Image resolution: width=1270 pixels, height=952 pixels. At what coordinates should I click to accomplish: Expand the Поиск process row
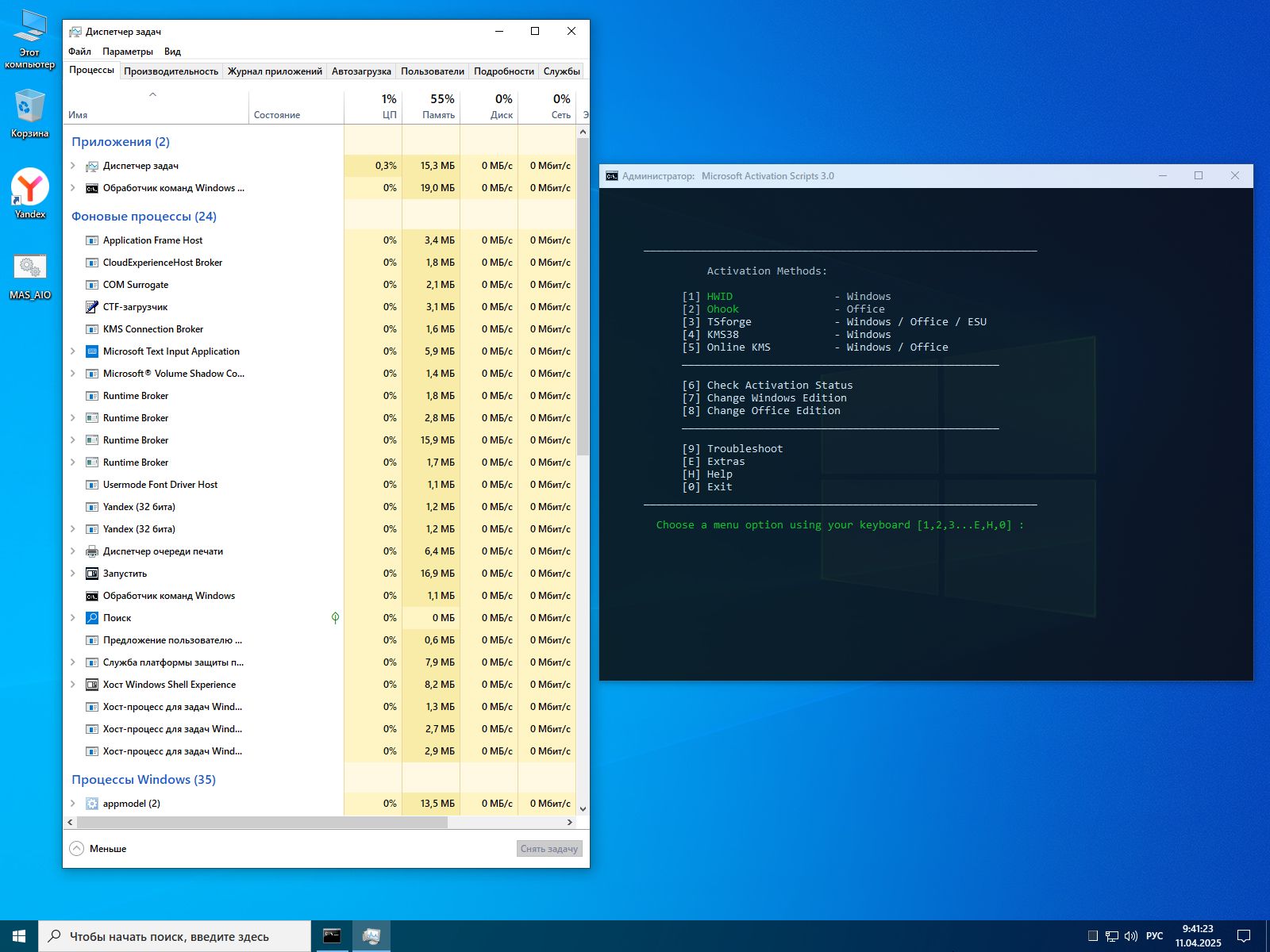73,618
